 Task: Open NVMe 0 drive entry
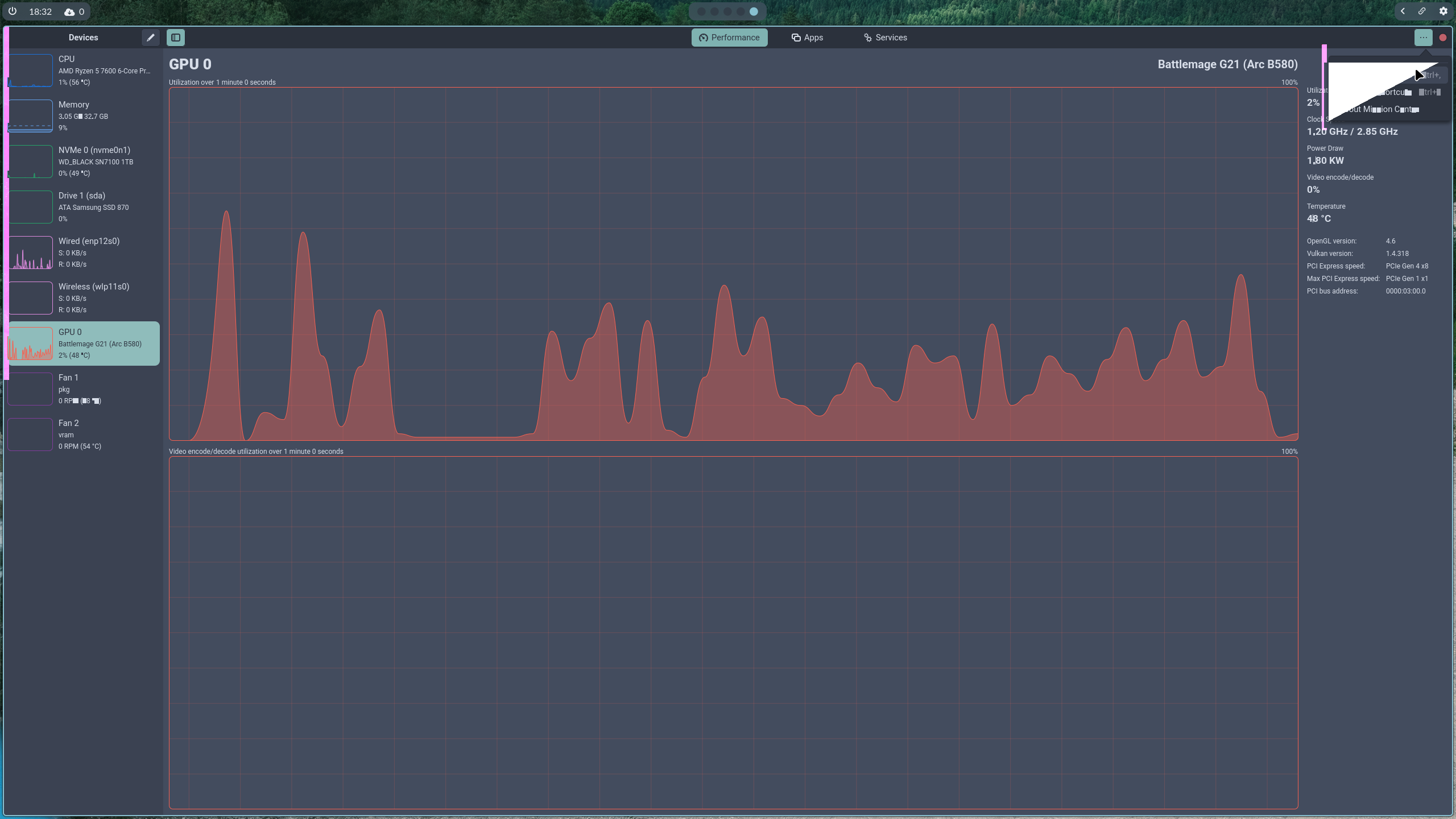(84, 162)
